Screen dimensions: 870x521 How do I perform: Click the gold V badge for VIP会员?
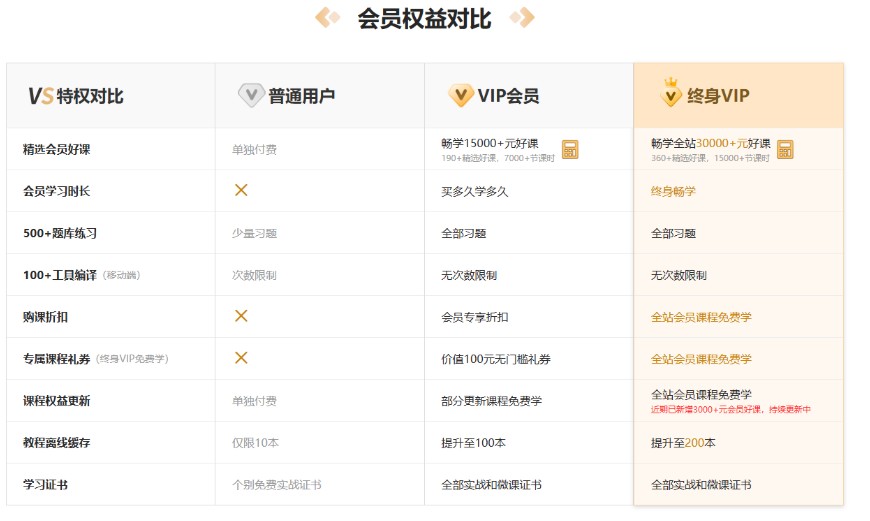click(461, 96)
